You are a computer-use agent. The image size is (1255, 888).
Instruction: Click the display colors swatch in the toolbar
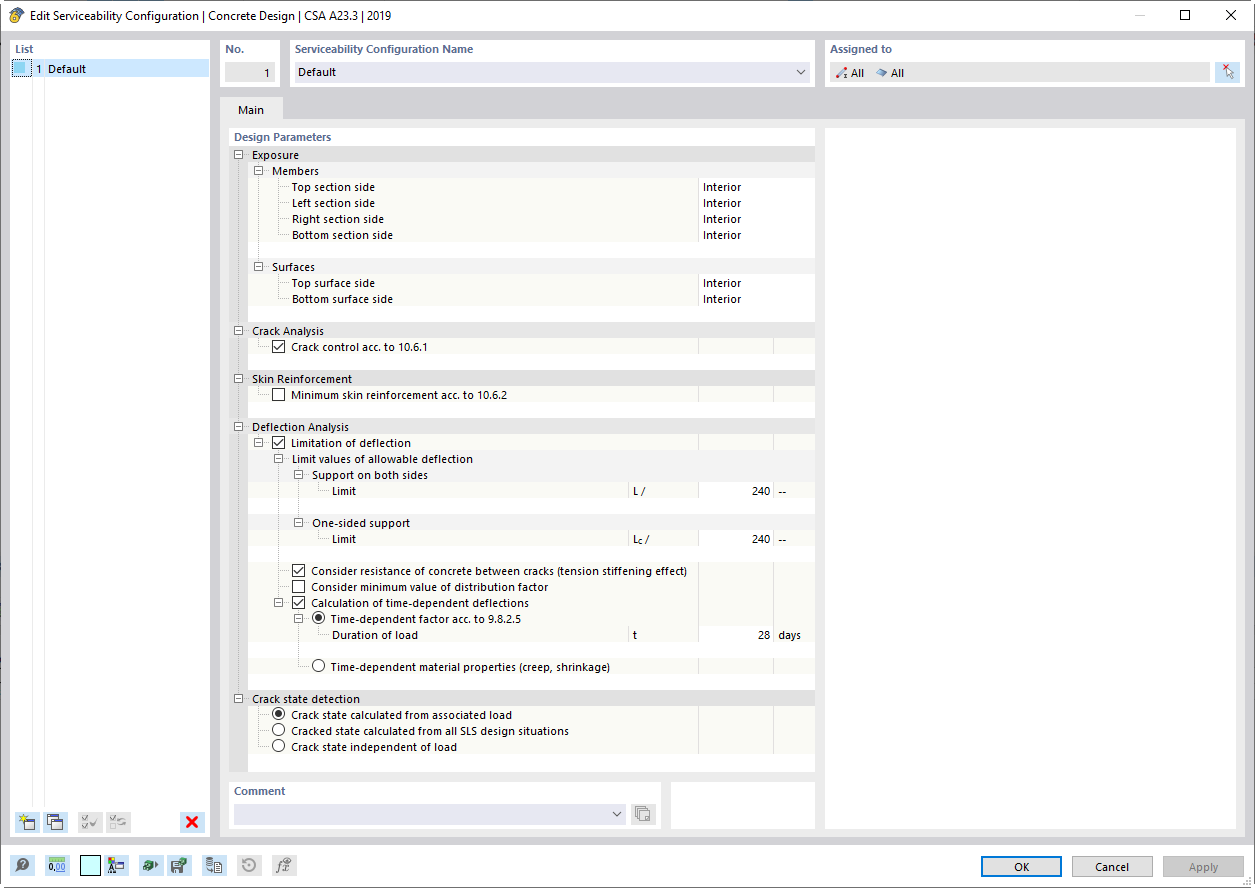point(89,864)
